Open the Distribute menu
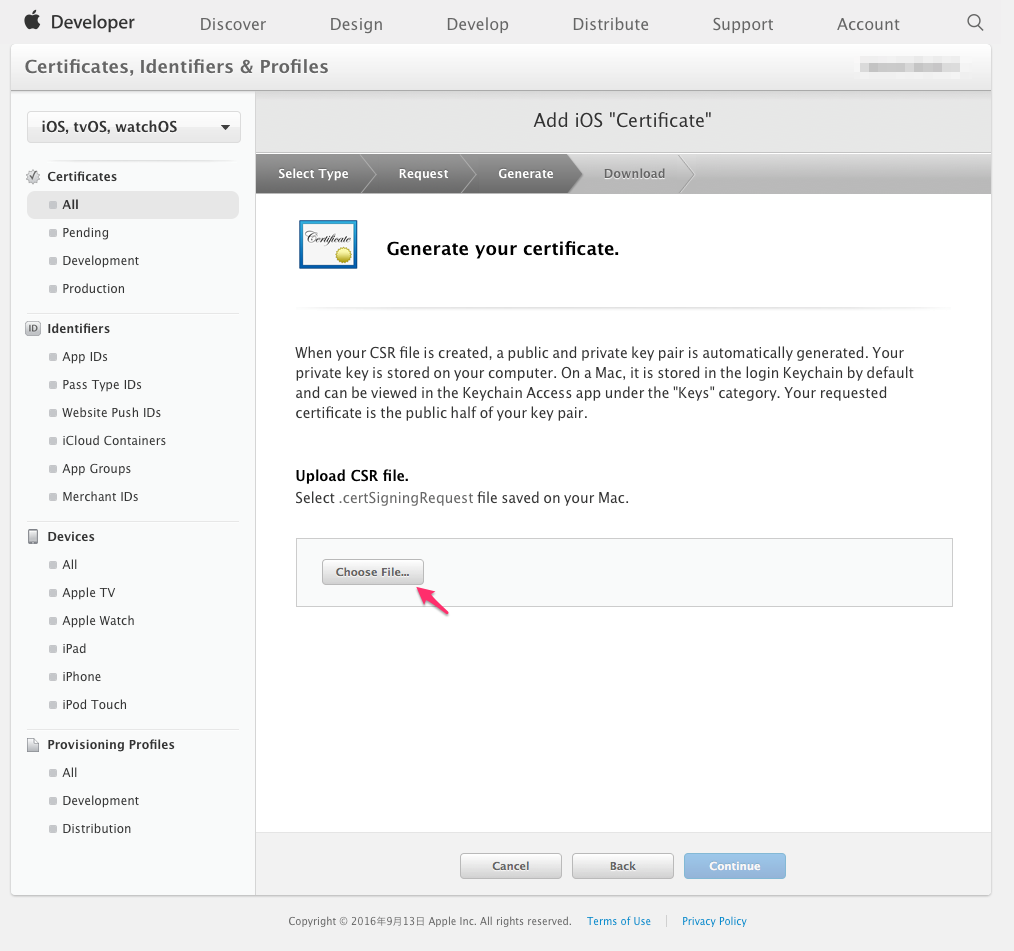The width and height of the screenshot is (1014, 951). (x=610, y=24)
